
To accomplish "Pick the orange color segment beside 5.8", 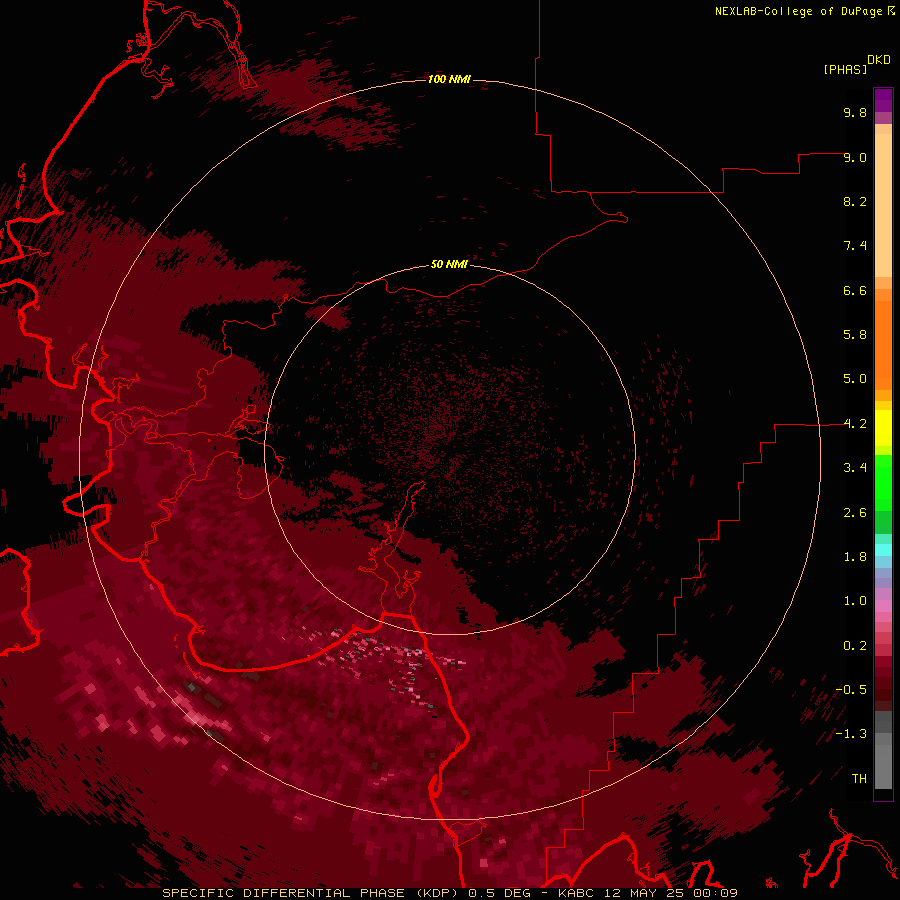I will pos(883,339).
